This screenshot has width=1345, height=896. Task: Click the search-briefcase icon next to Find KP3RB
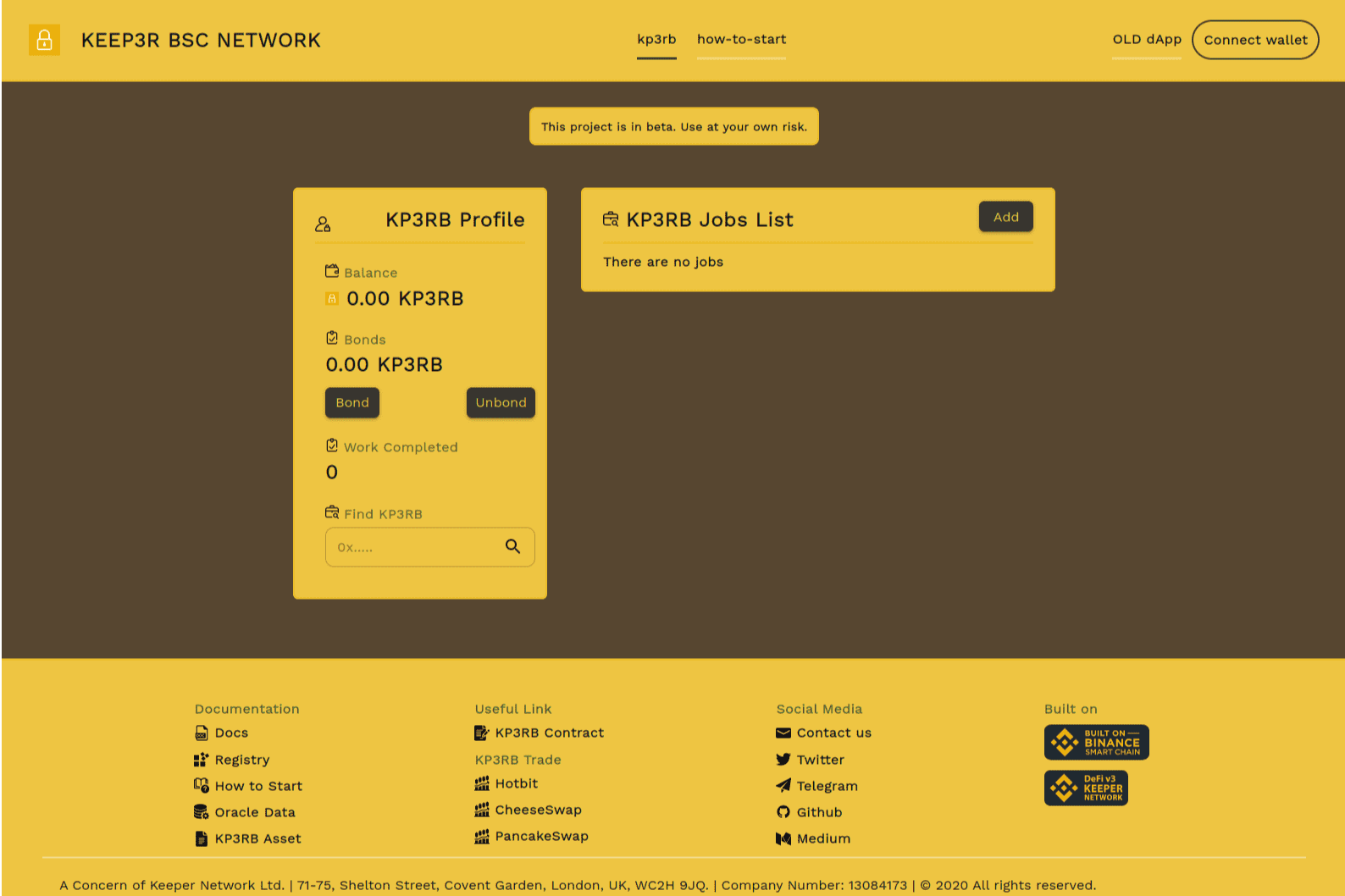click(332, 512)
